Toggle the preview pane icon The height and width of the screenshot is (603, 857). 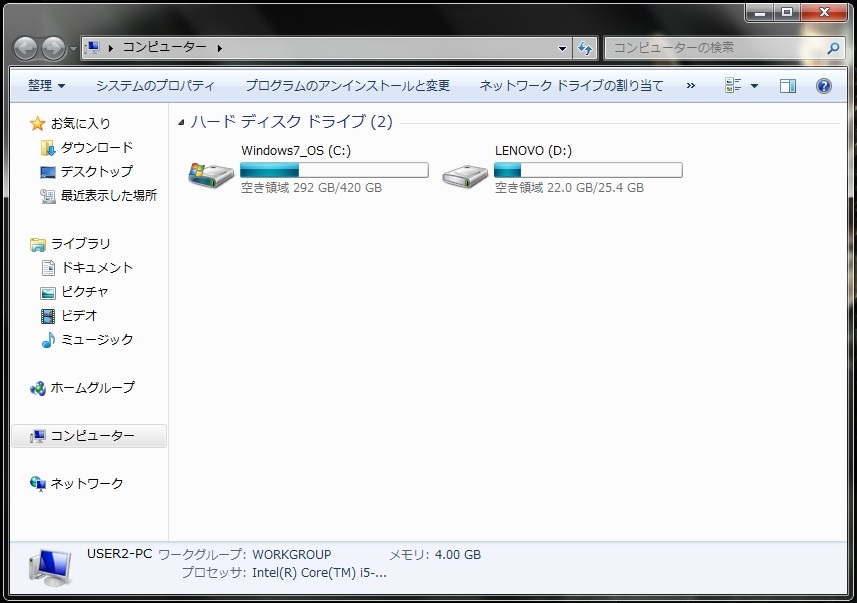788,86
